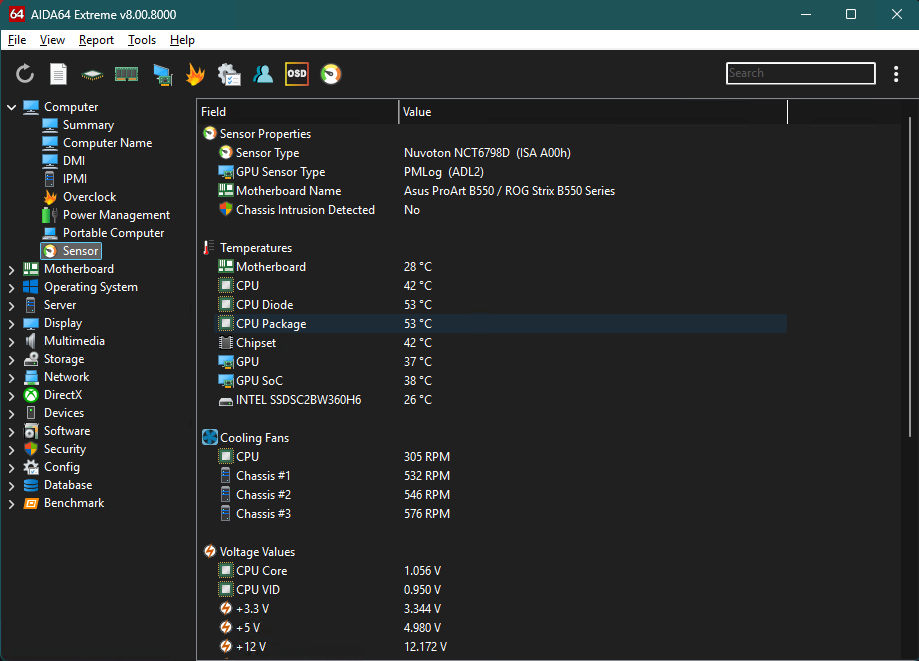This screenshot has width=919, height=661.
Task: Expand the Motherboard tree node
Action: pos(11,269)
